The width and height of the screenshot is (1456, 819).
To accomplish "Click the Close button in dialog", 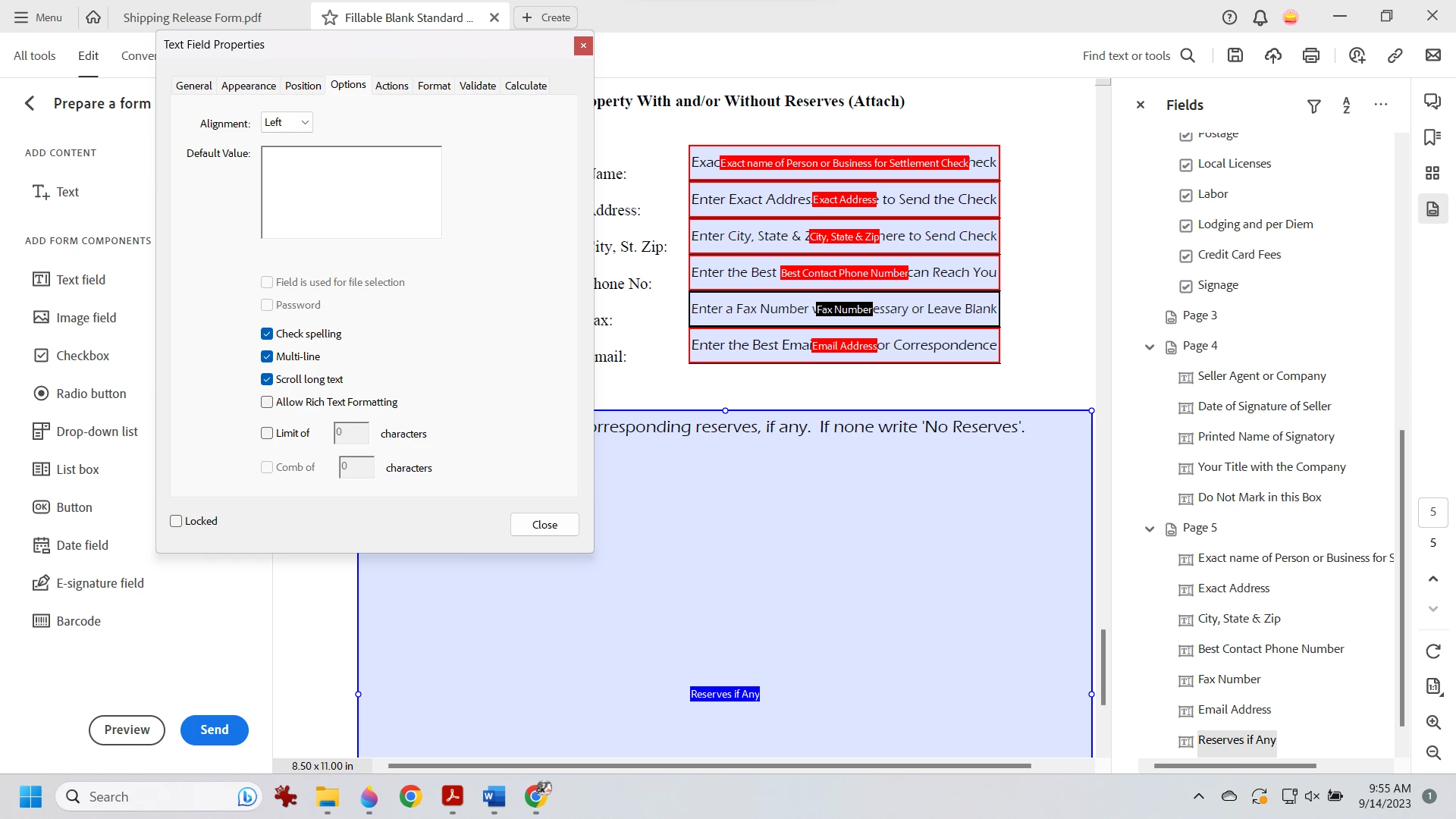I will point(544,525).
